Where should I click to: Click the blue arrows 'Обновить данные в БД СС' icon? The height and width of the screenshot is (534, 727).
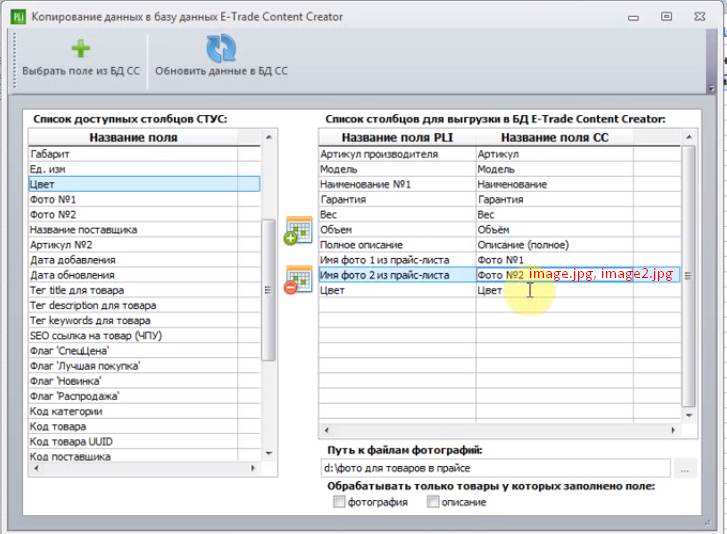(x=221, y=48)
